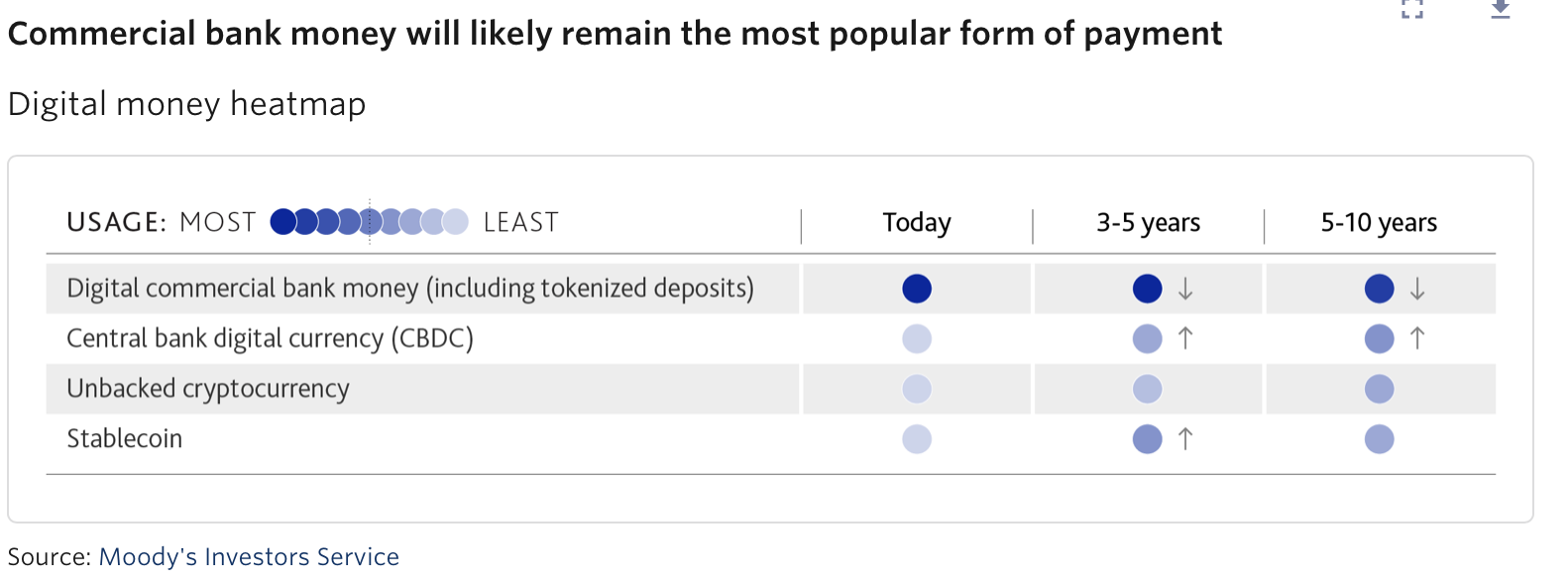Viewport: 1568px width, 583px height.
Task: Click the Central bank digital currency (CBDC) label
Action: pyautogui.click(x=270, y=339)
